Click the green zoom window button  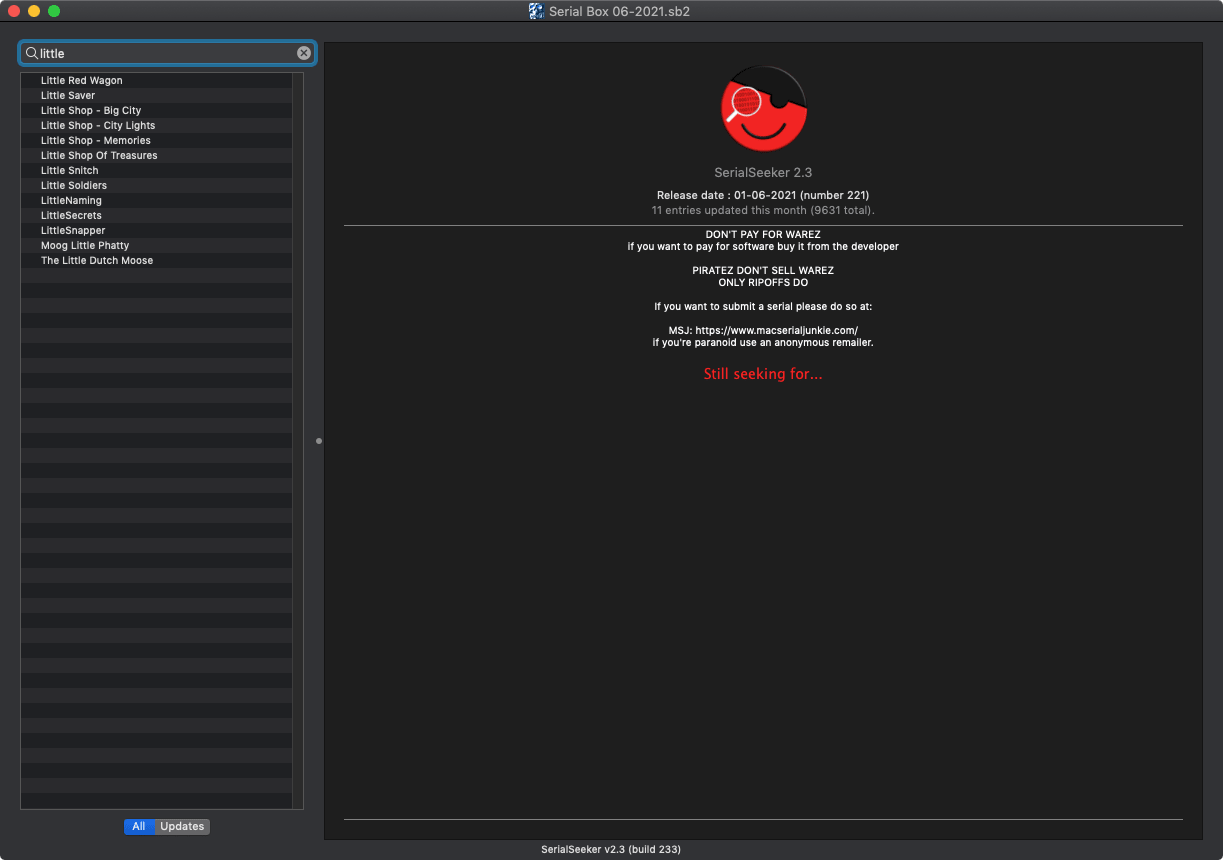click(x=54, y=11)
